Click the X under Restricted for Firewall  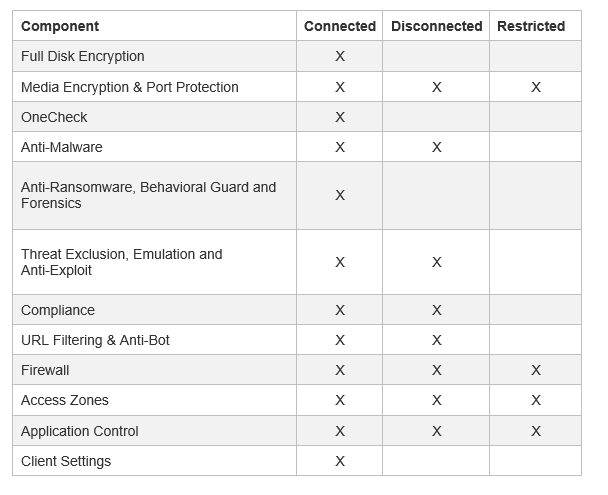(x=536, y=370)
